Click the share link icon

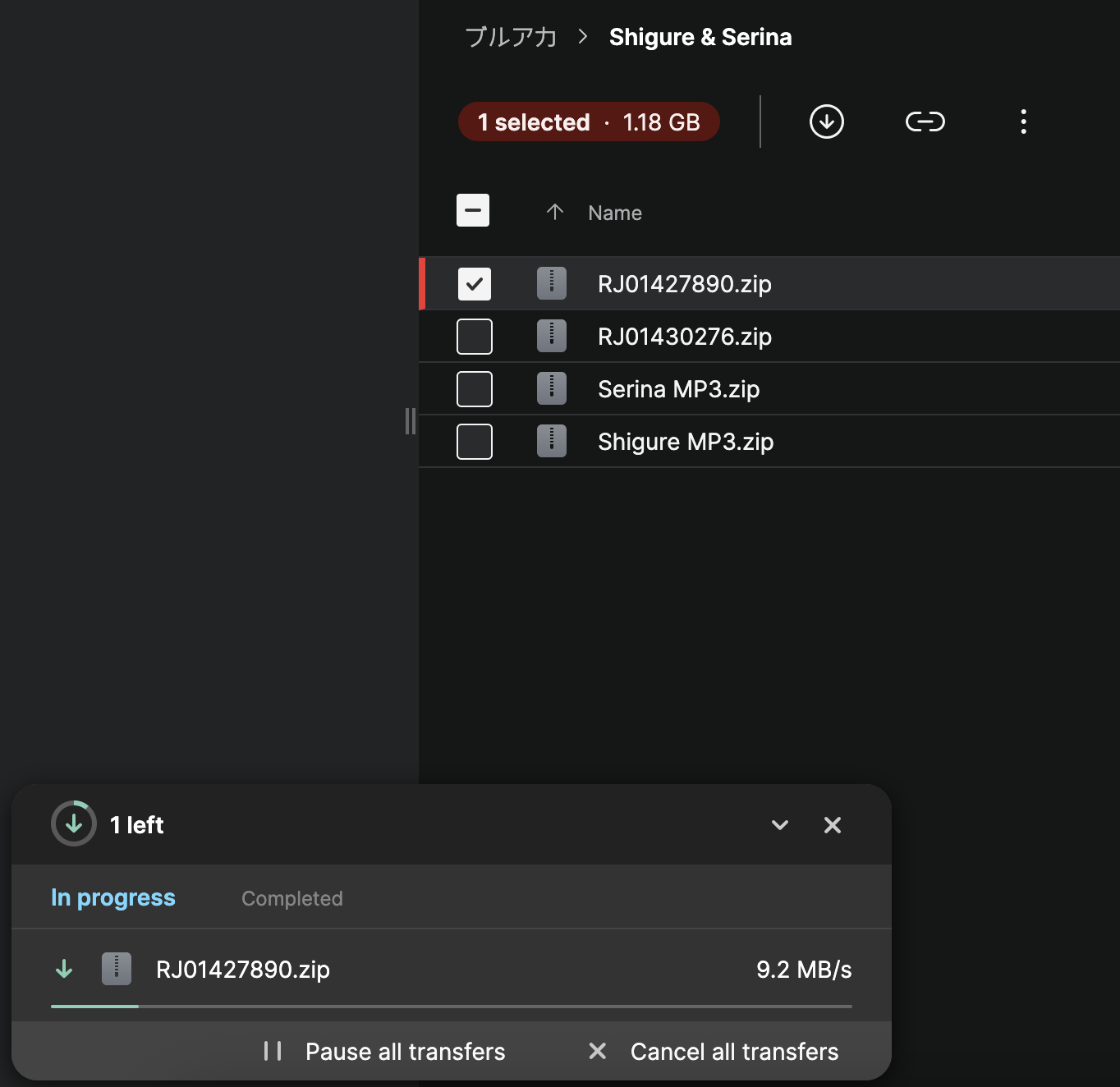click(925, 122)
